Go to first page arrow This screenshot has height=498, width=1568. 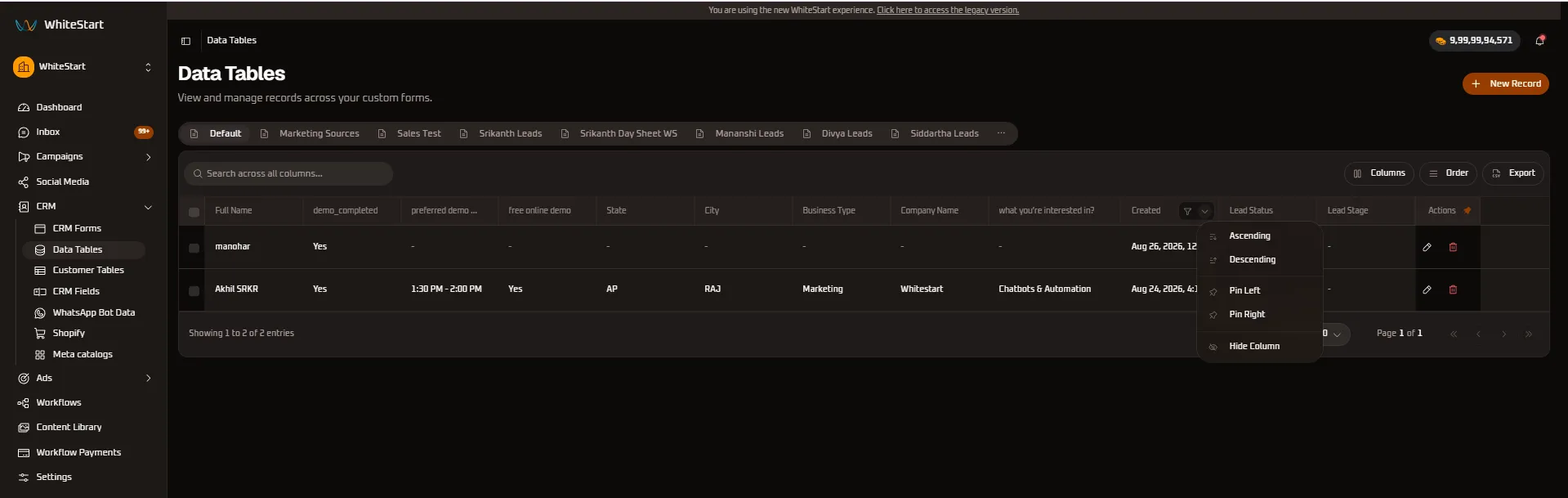tap(1454, 334)
